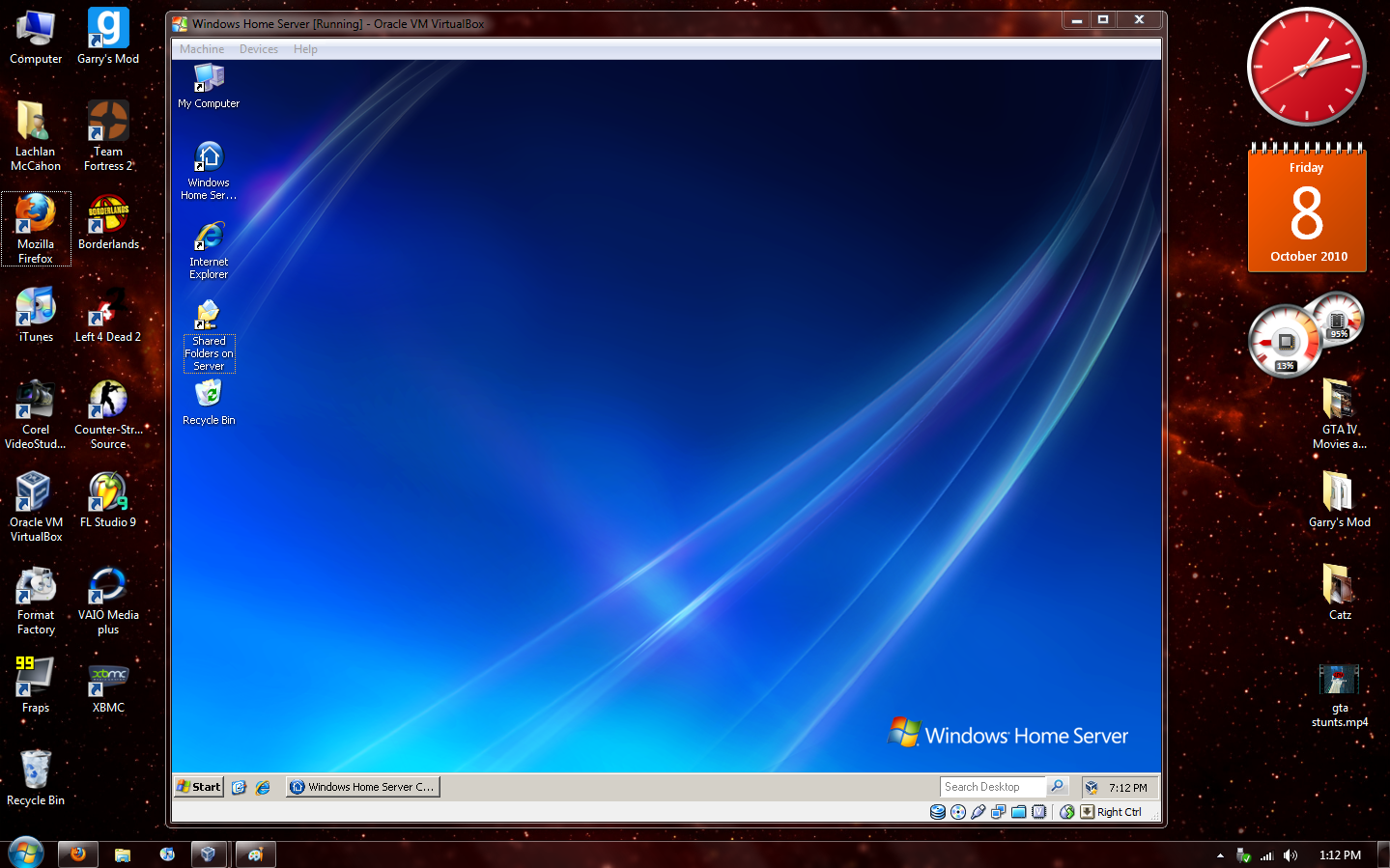Image resolution: width=1390 pixels, height=868 pixels.
Task: Open the Windows Home Server desktop shortcut
Action: [208, 166]
